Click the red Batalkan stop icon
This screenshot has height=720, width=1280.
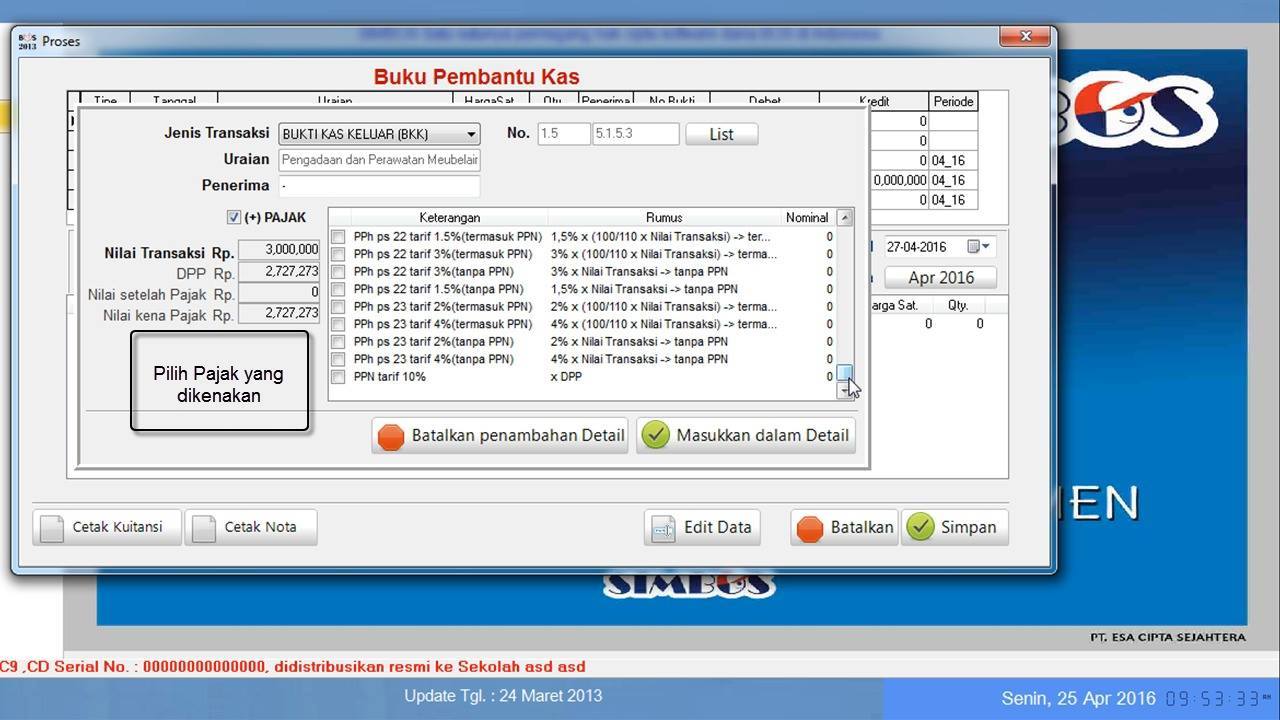(810, 527)
